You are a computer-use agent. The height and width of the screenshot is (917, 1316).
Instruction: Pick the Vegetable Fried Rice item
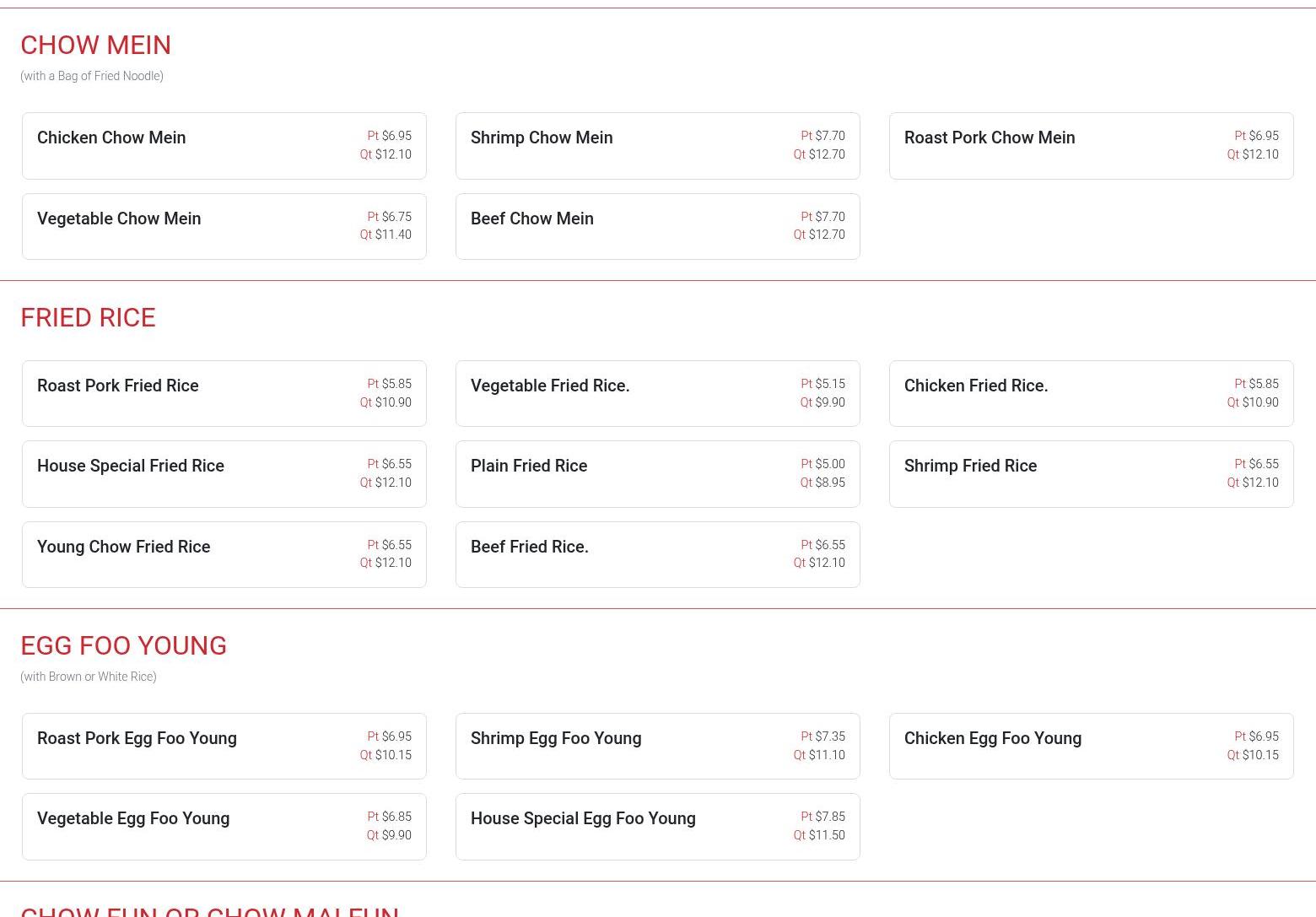pyautogui.click(x=657, y=393)
